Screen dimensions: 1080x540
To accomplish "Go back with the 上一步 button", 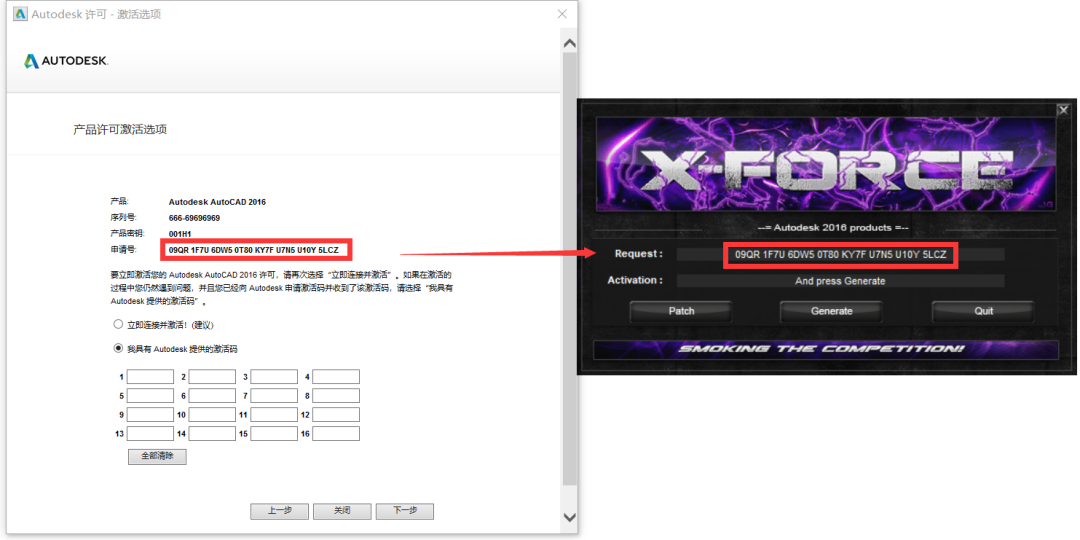I will pos(279,511).
